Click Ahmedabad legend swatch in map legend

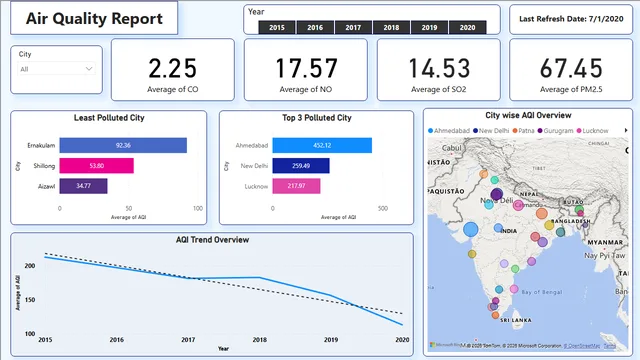pos(430,131)
